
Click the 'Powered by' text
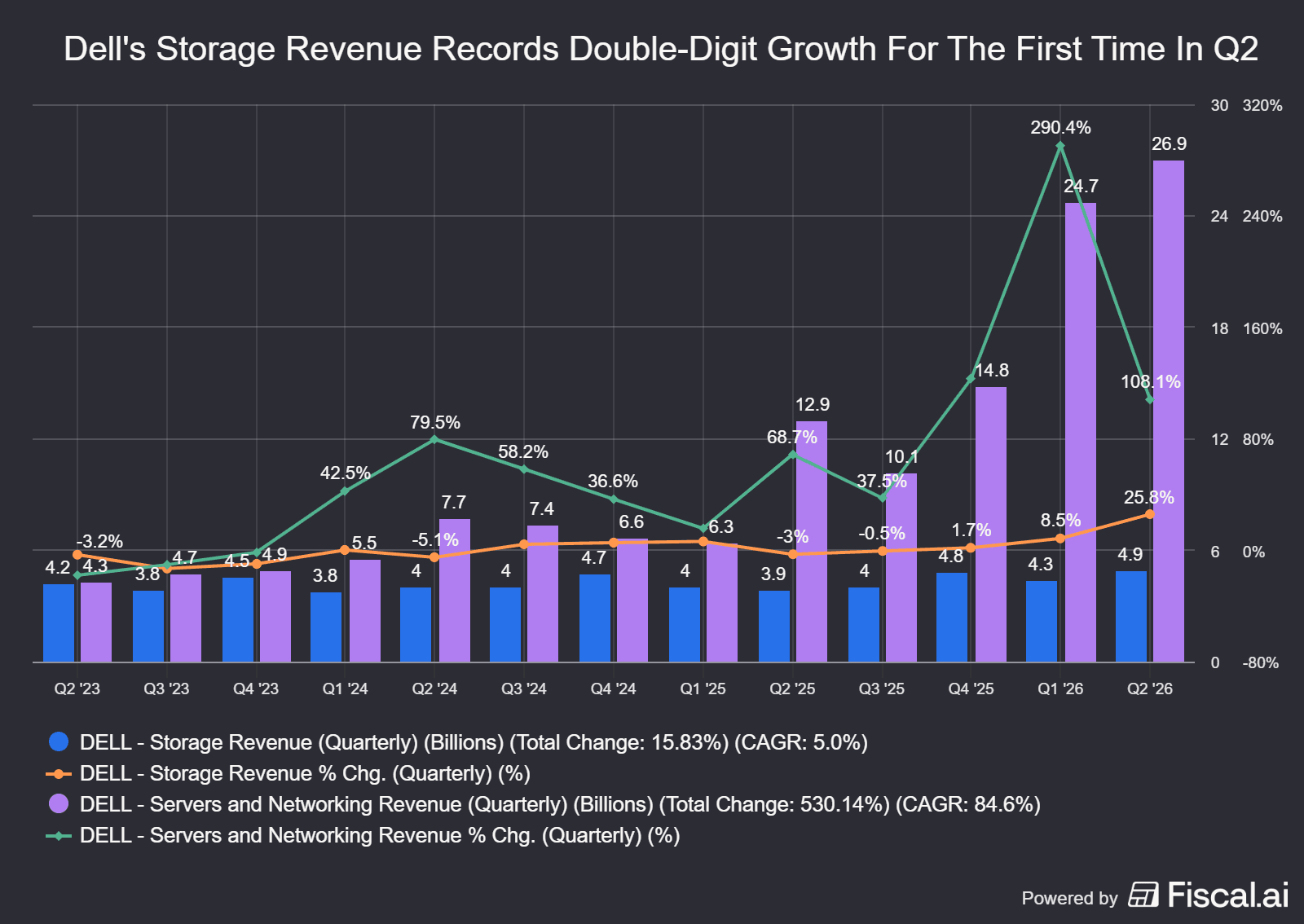point(1069,898)
